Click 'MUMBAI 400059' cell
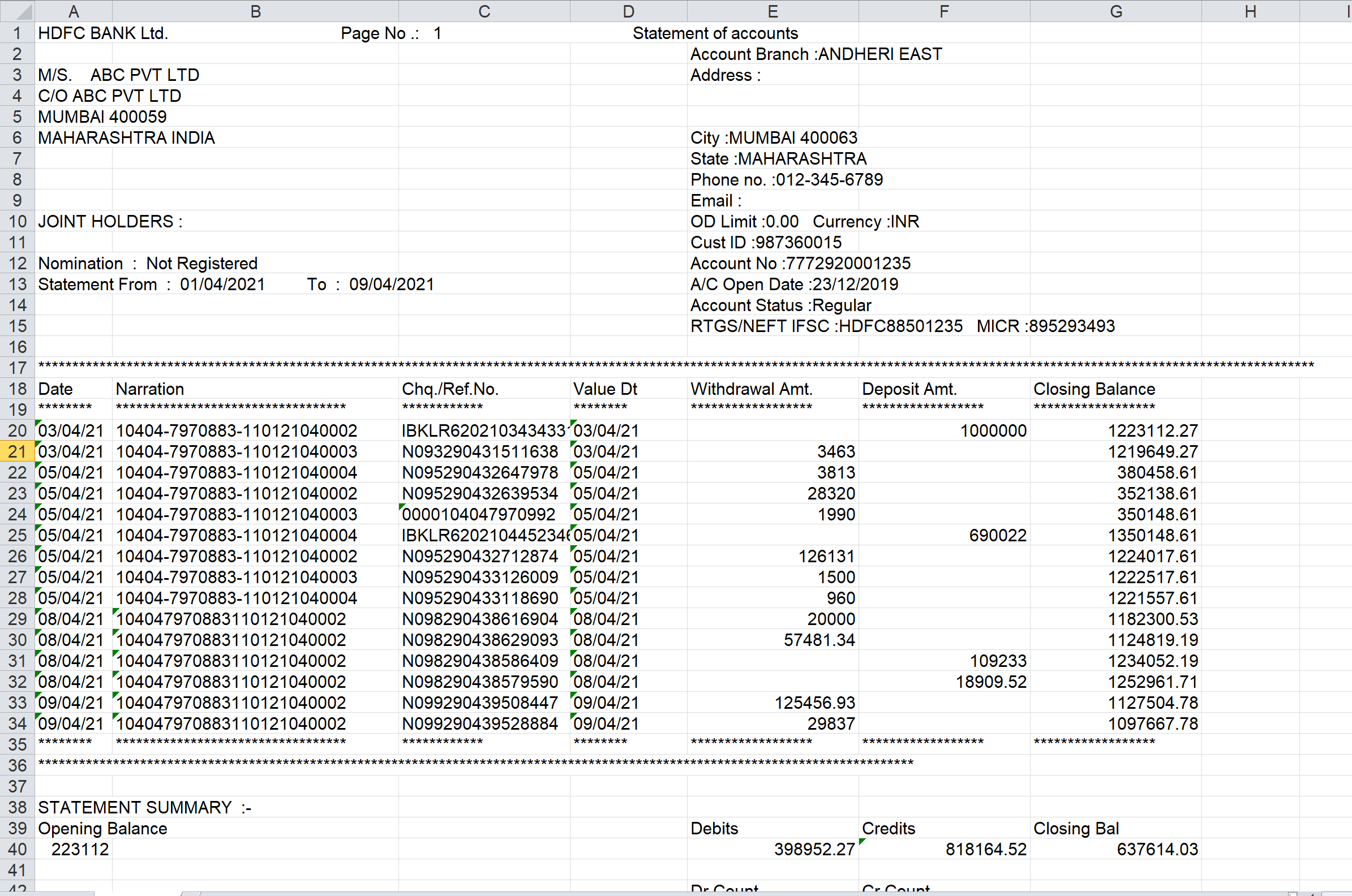Screen dimensions: 1352x896 (x=102, y=117)
